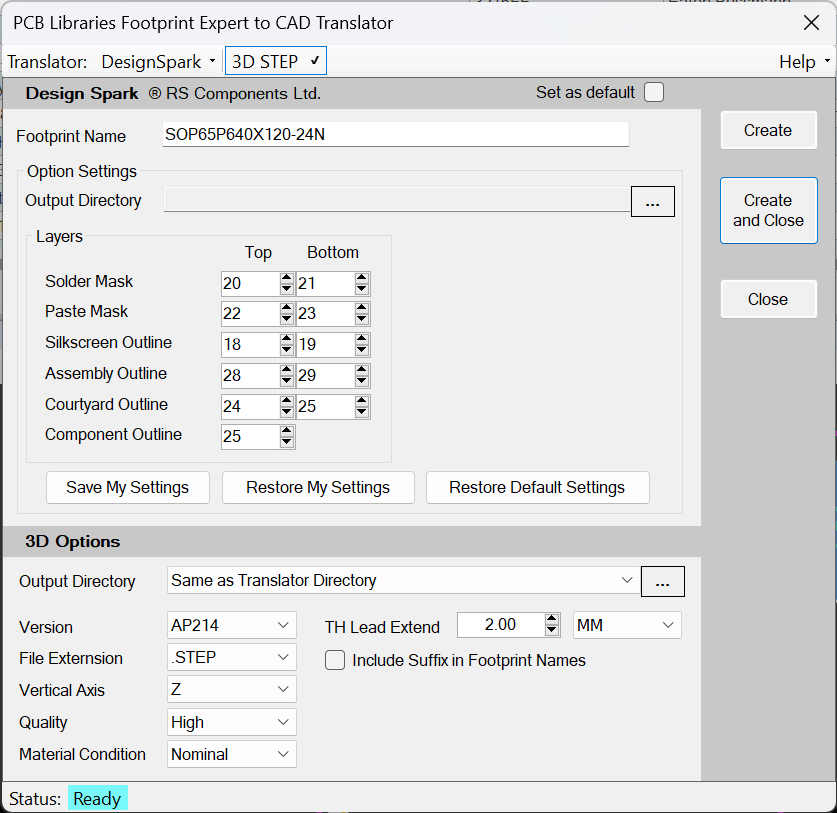Enable Include Suffix in Footprint Names
Screen dimensions: 837x813
(335, 660)
